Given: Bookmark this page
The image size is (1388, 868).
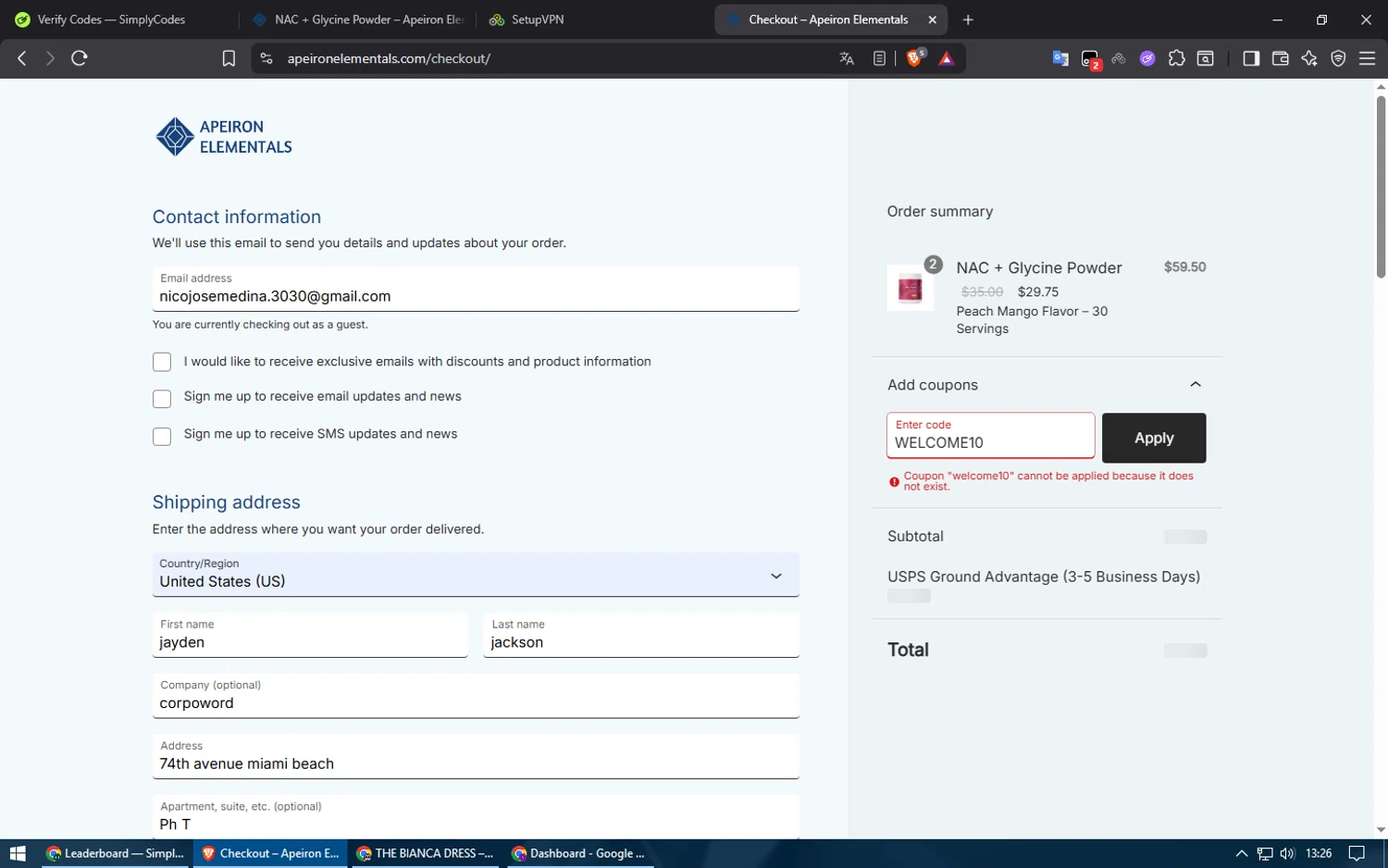Looking at the screenshot, I should pos(229,58).
